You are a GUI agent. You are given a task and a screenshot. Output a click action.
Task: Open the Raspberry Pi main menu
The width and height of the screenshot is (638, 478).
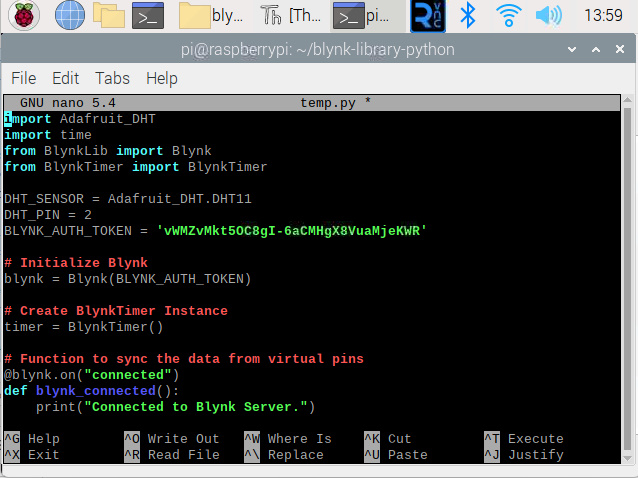pos(24,15)
